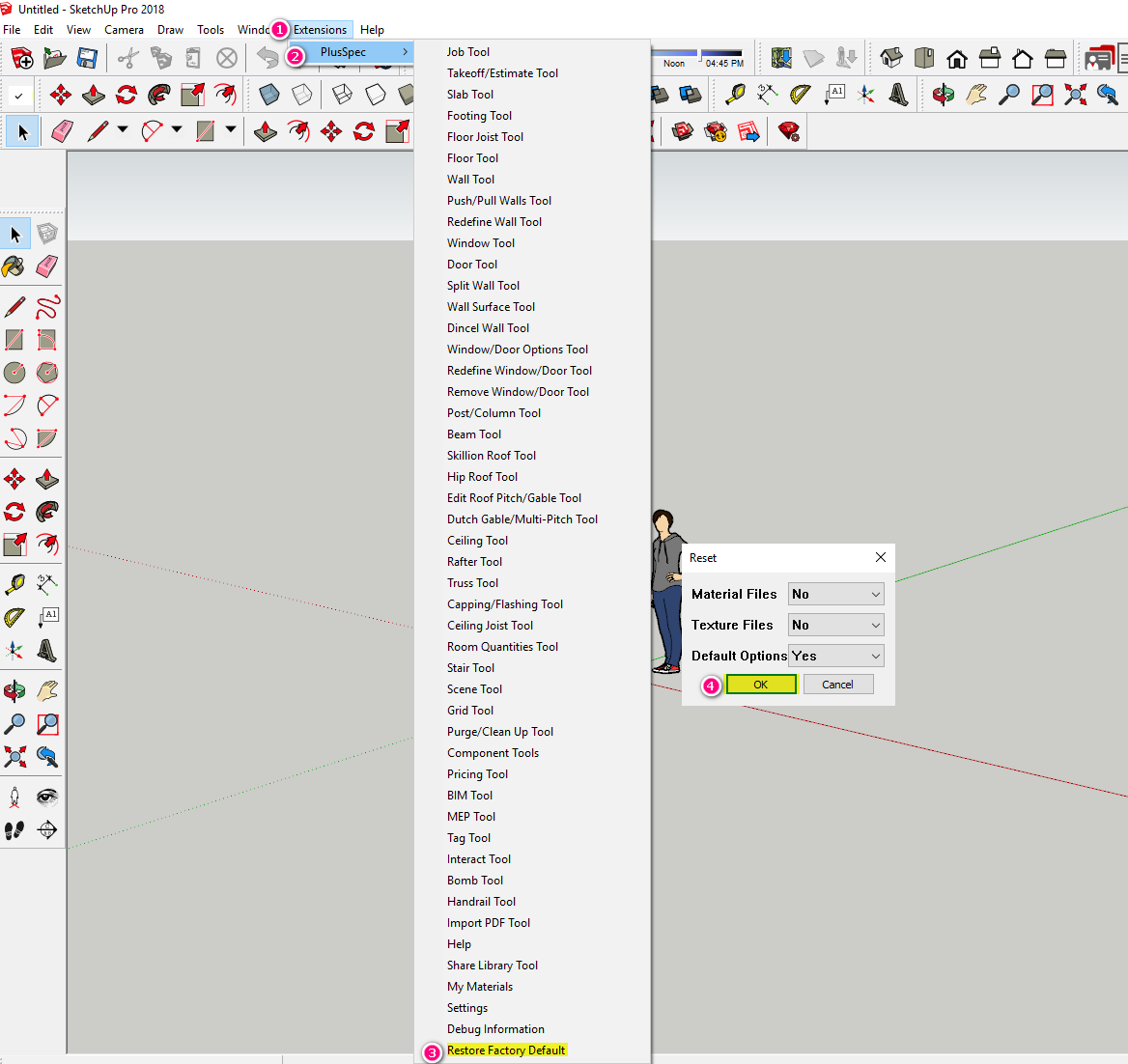Image resolution: width=1128 pixels, height=1064 pixels.
Task: Open the Texture Files dropdown
Action: click(x=835, y=625)
